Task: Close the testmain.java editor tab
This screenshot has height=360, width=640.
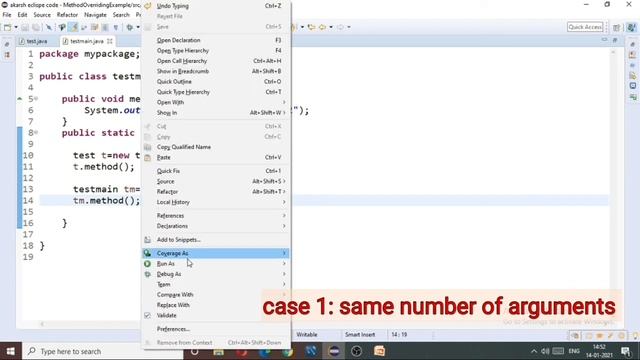Action: click(x=110, y=41)
